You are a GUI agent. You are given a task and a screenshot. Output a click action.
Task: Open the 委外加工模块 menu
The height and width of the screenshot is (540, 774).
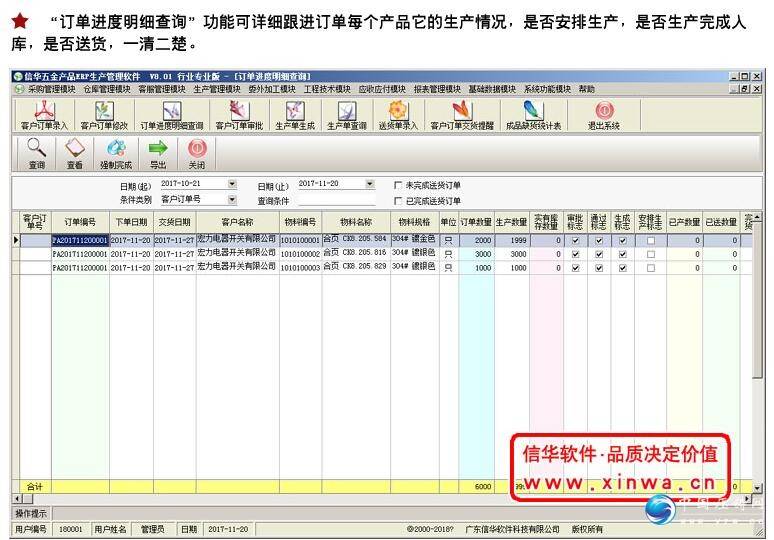[271, 89]
